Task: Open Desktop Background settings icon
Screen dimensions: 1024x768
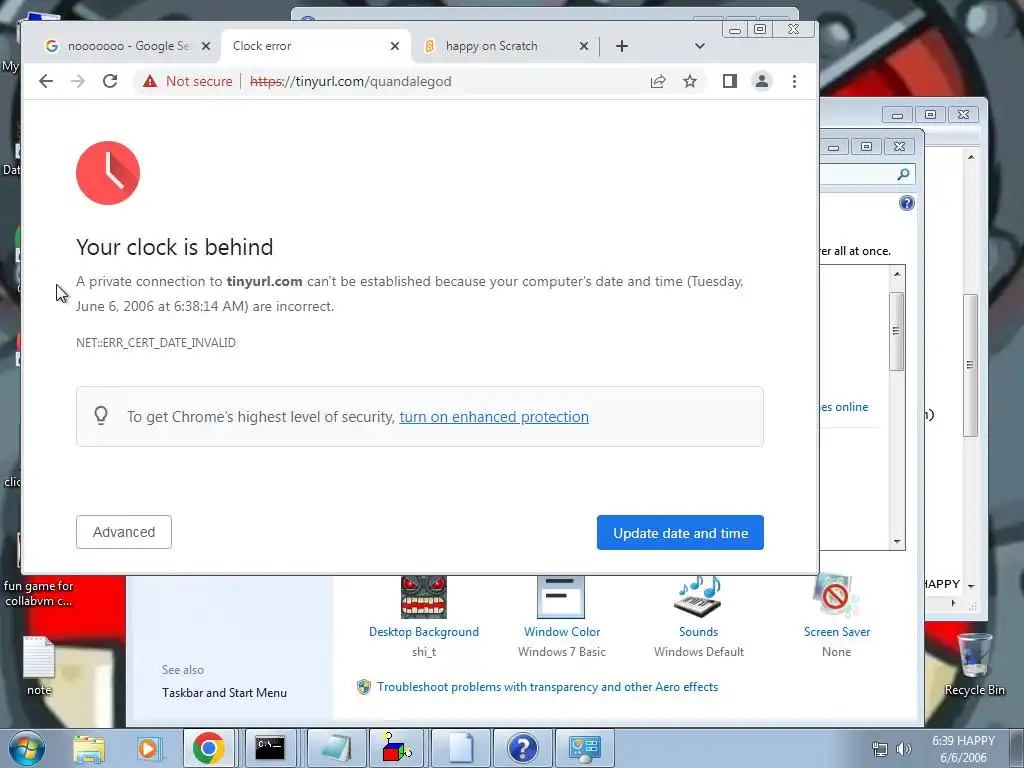Action: tap(424, 597)
